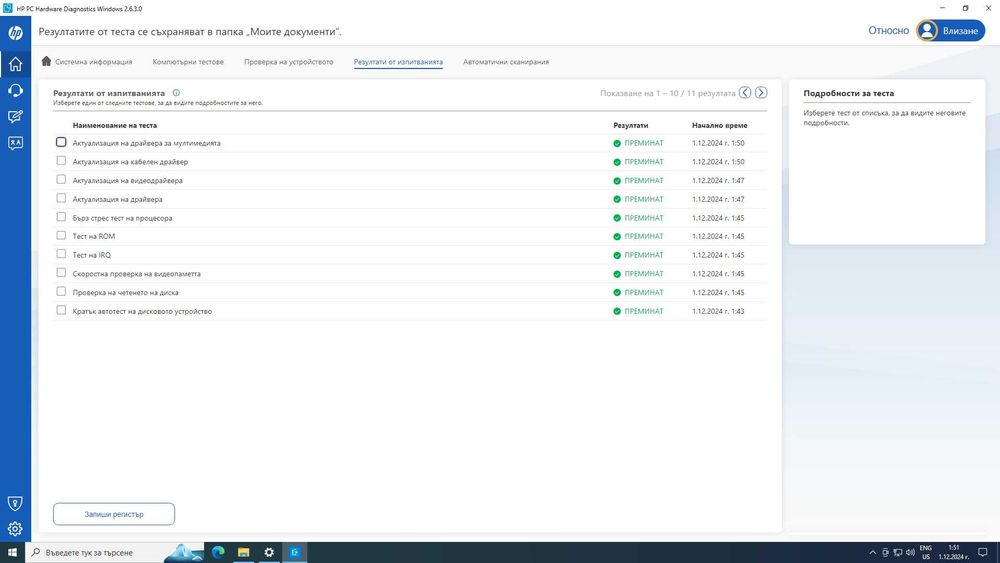This screenshot has width=1000, height=563.
Task: Select Проверка на четенето на диска test name
Action: (x=126, y=293)
